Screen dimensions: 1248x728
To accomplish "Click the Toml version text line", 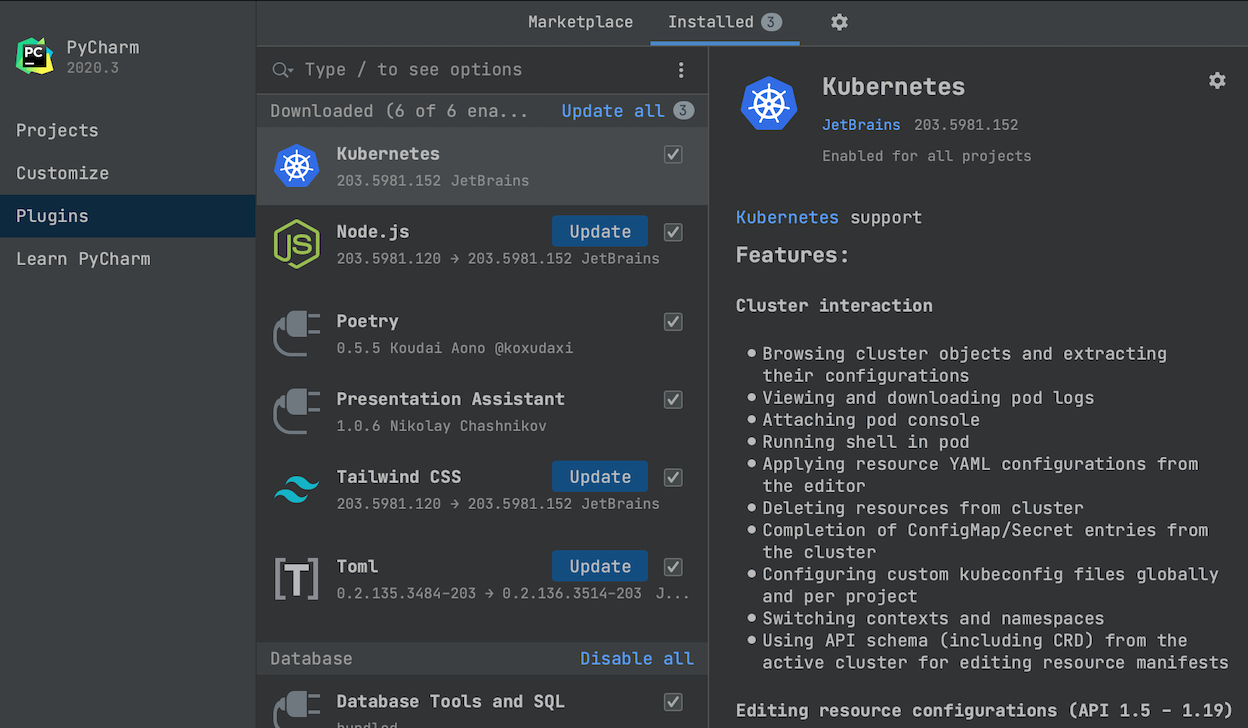I will pyautogui.click(x=513, y=593).
